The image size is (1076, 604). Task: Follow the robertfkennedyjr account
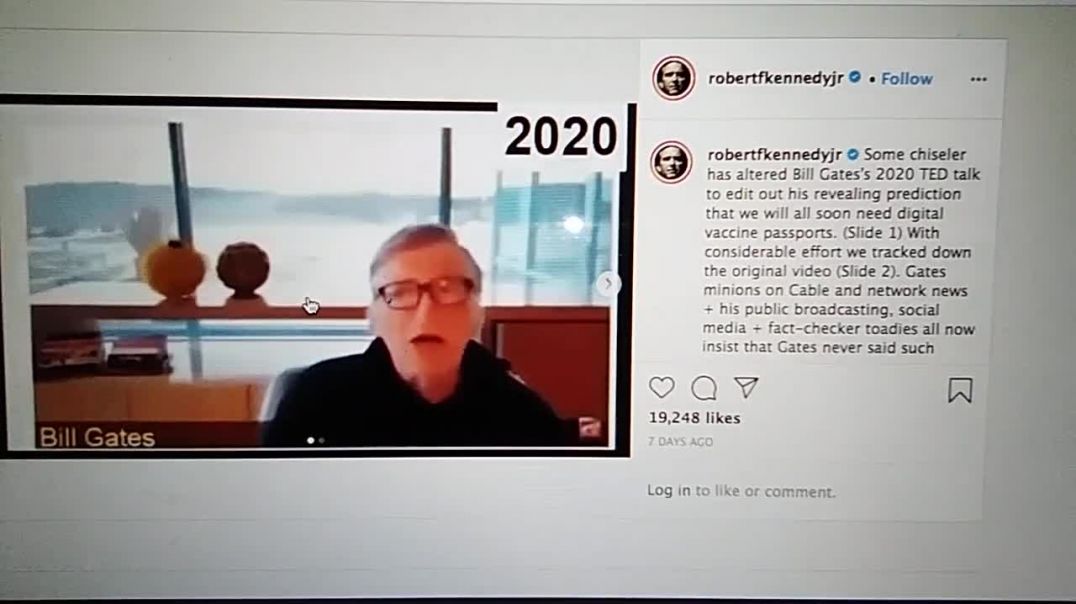point(907,79)
